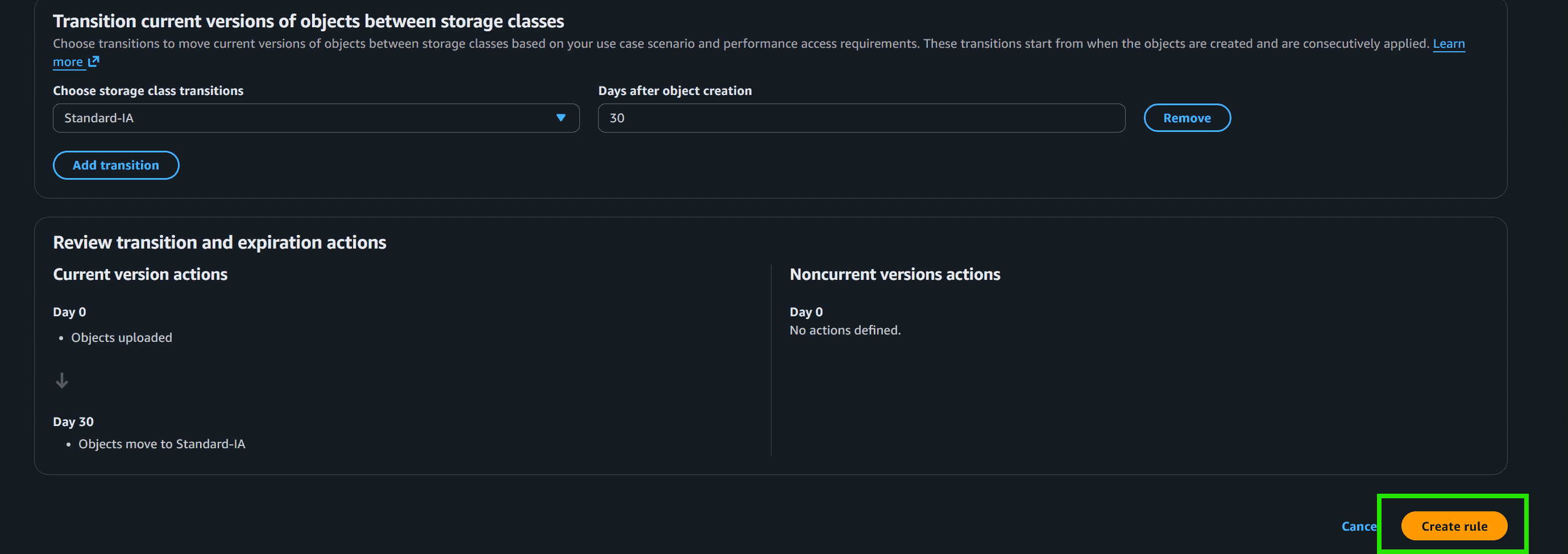
Task: Click the external link icon beside more
Action: (x=93, y=61)
